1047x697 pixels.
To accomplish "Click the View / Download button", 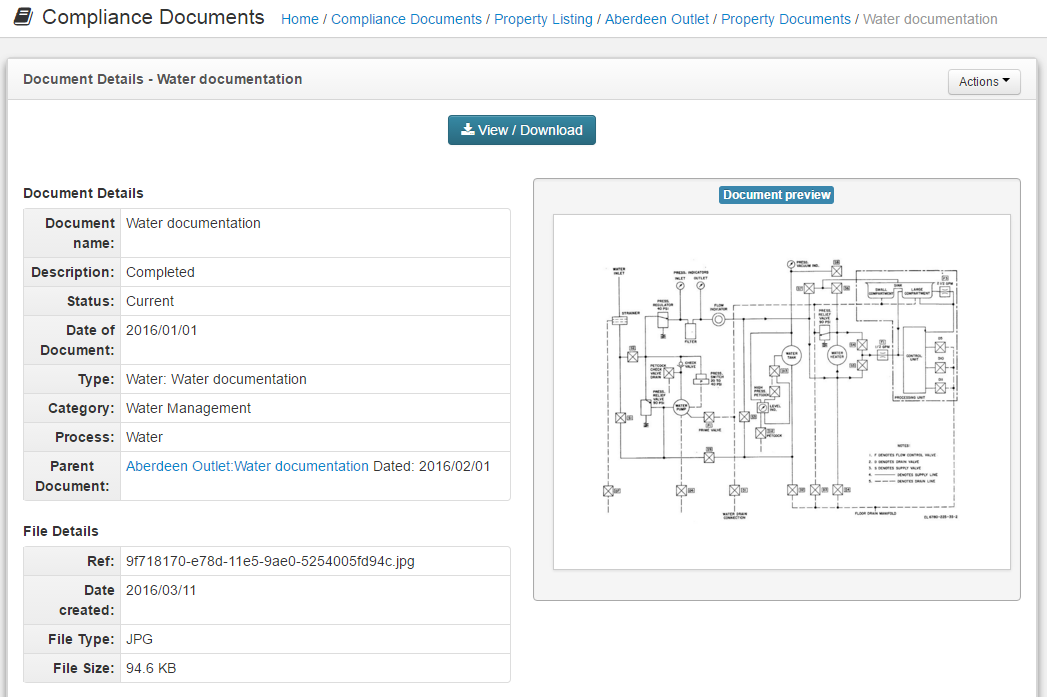I will coord(521,130).
